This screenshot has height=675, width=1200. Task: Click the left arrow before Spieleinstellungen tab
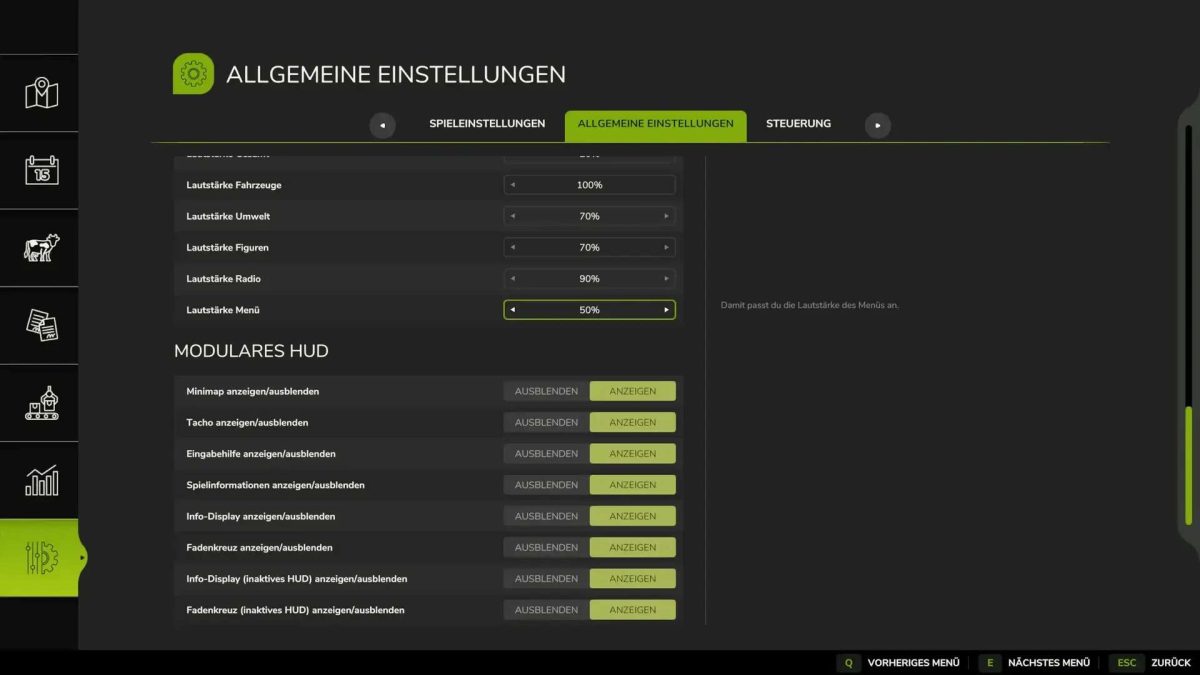382,124
